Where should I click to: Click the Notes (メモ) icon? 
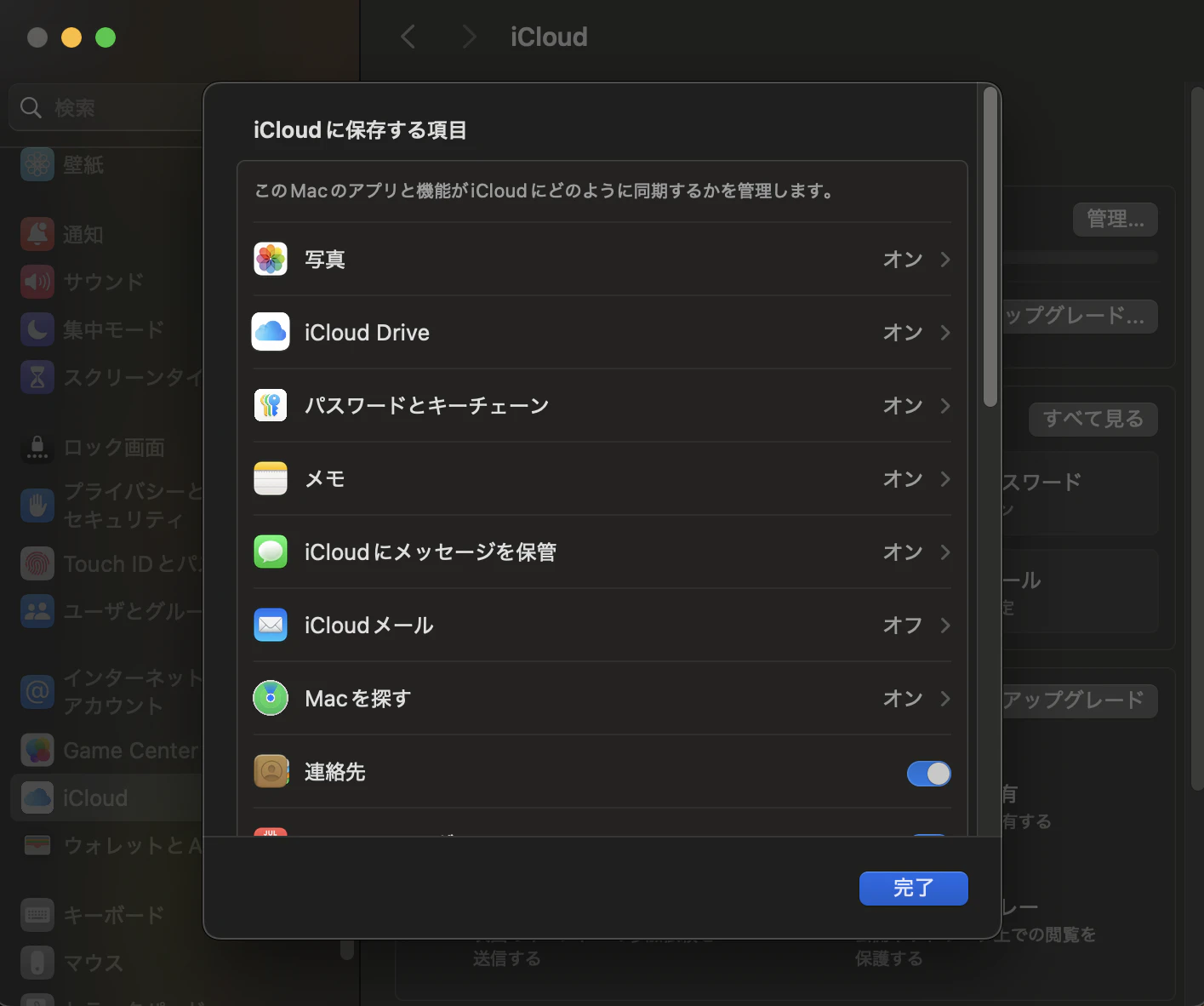click(x=271, y=478)
